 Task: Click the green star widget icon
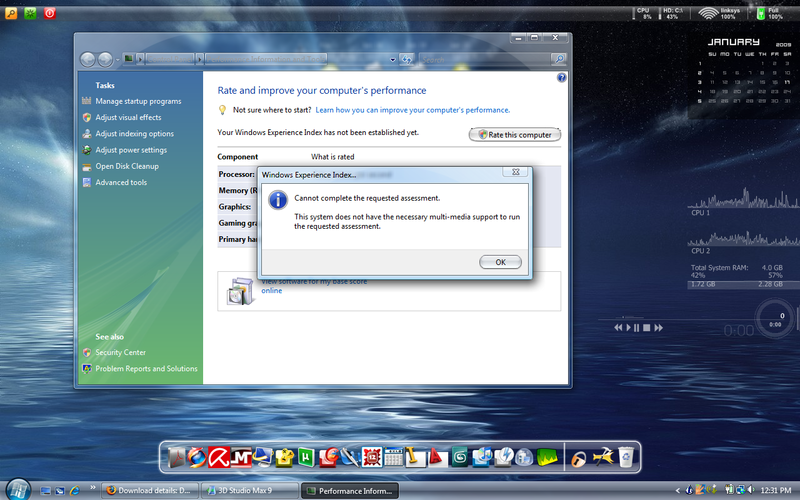pyautogui.click(x=30, y=13)
